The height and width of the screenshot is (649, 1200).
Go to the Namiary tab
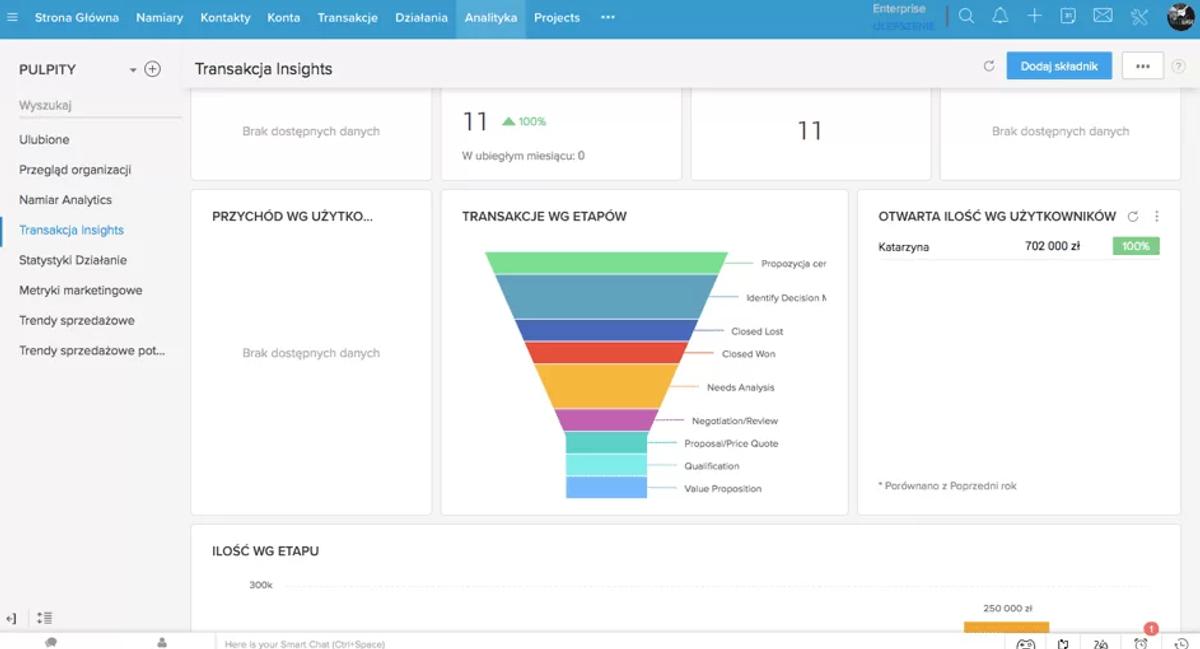point(160,18)
